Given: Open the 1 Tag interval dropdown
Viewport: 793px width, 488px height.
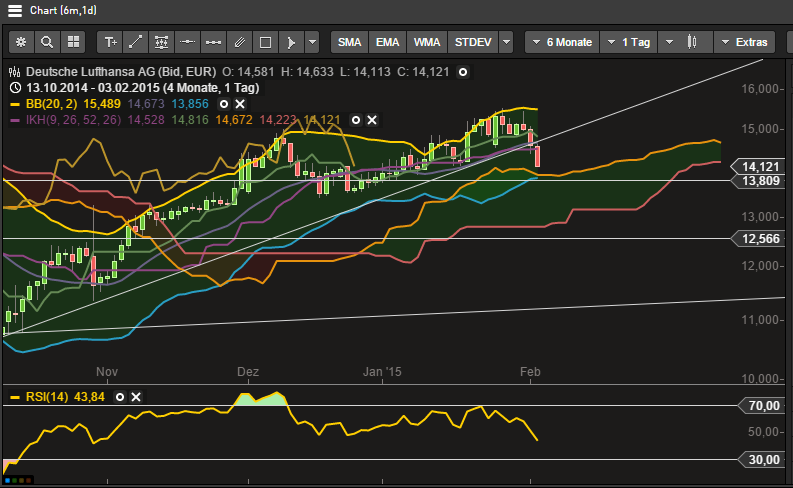Looking at the screenshot, I should [629, 42].
